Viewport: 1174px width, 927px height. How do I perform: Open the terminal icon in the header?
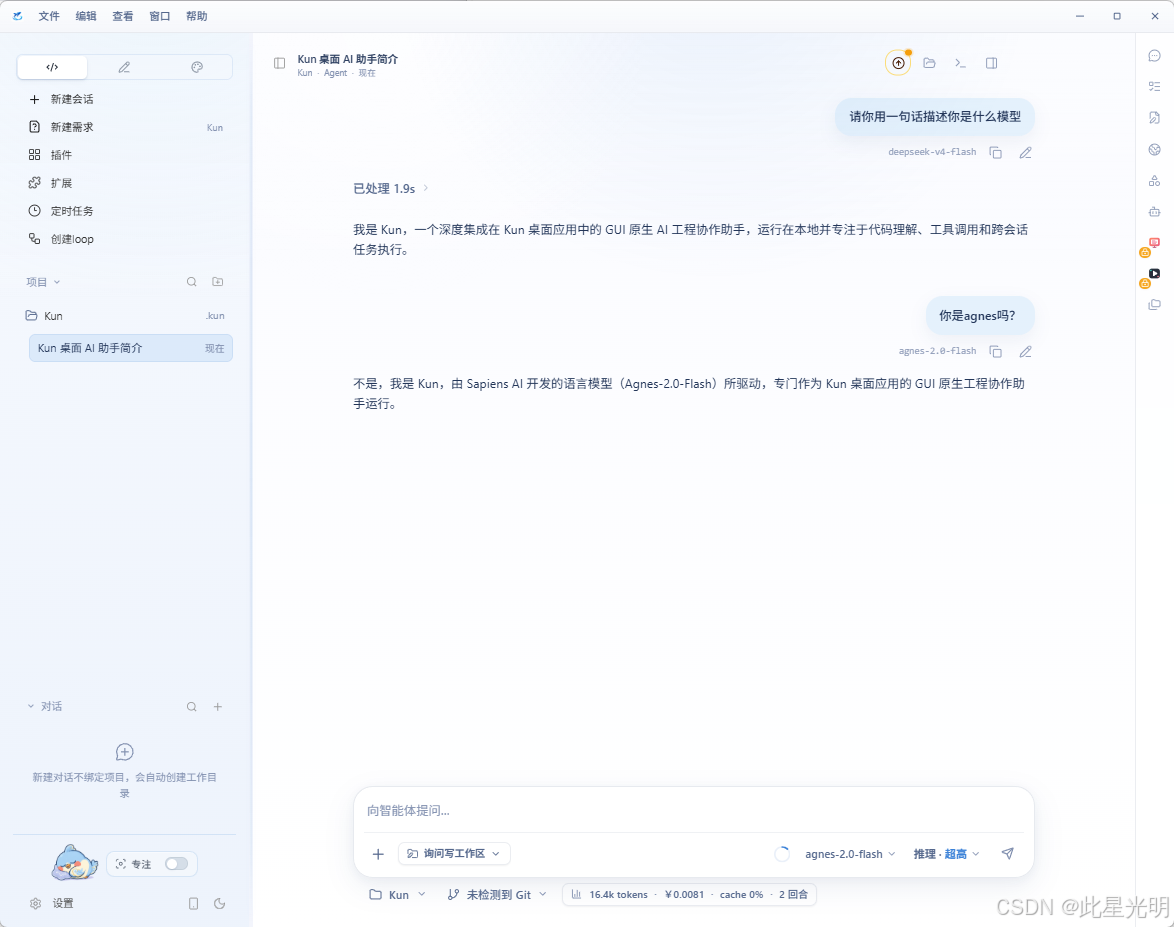tap(961, 63)
